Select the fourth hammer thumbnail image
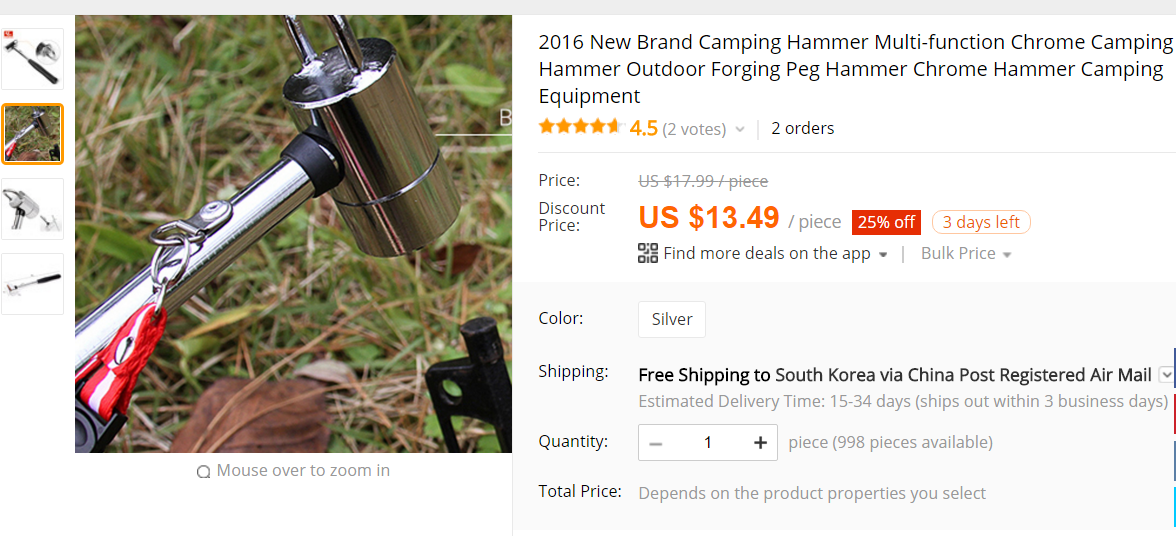 (x=32, y=283)
